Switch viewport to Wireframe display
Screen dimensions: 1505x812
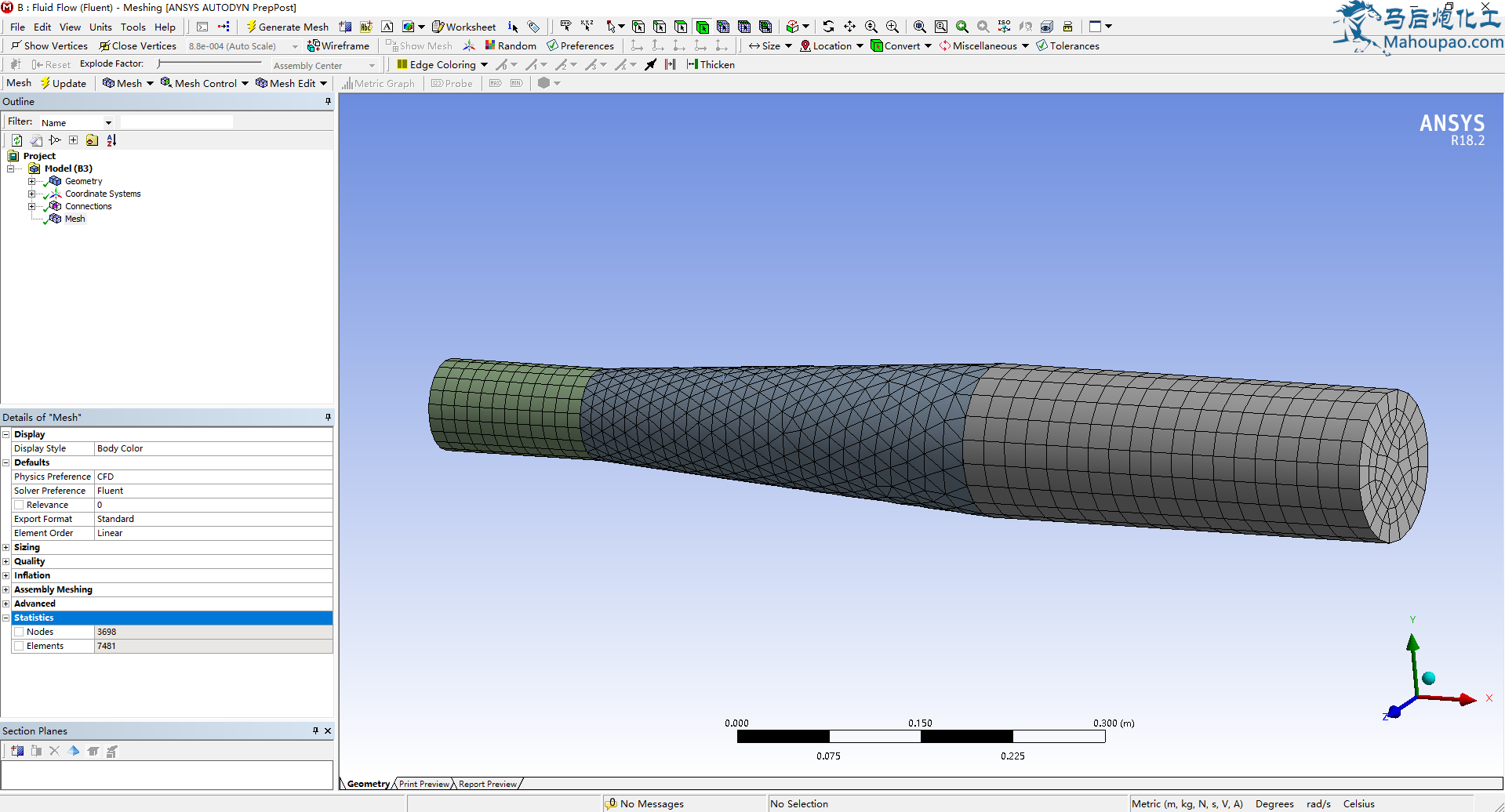click(338, 45)
